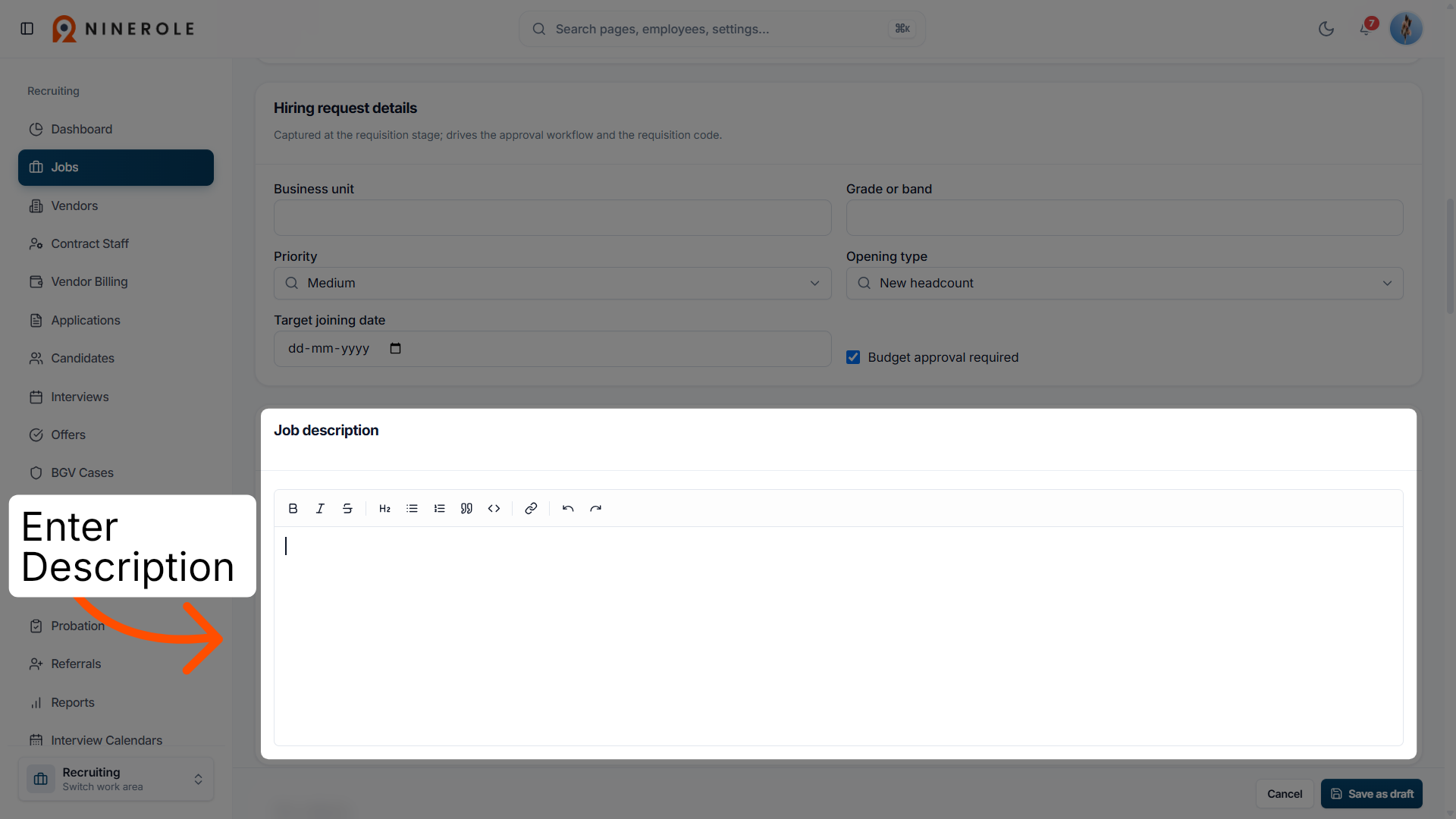The width and height of the screenshot is (1456, 819).
Task: Insert code block
Action: [x=494, y=509]
